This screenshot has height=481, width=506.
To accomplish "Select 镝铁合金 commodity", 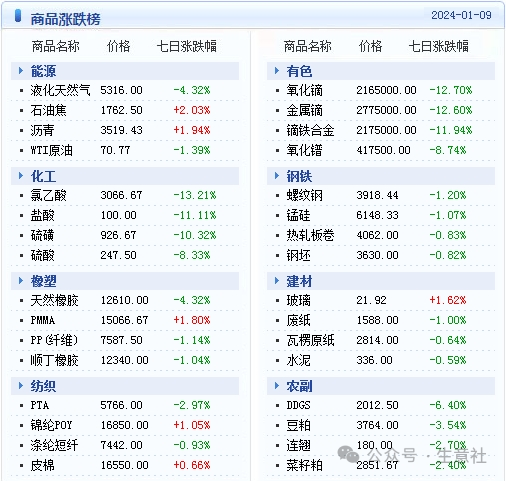I will coord(310,130).
